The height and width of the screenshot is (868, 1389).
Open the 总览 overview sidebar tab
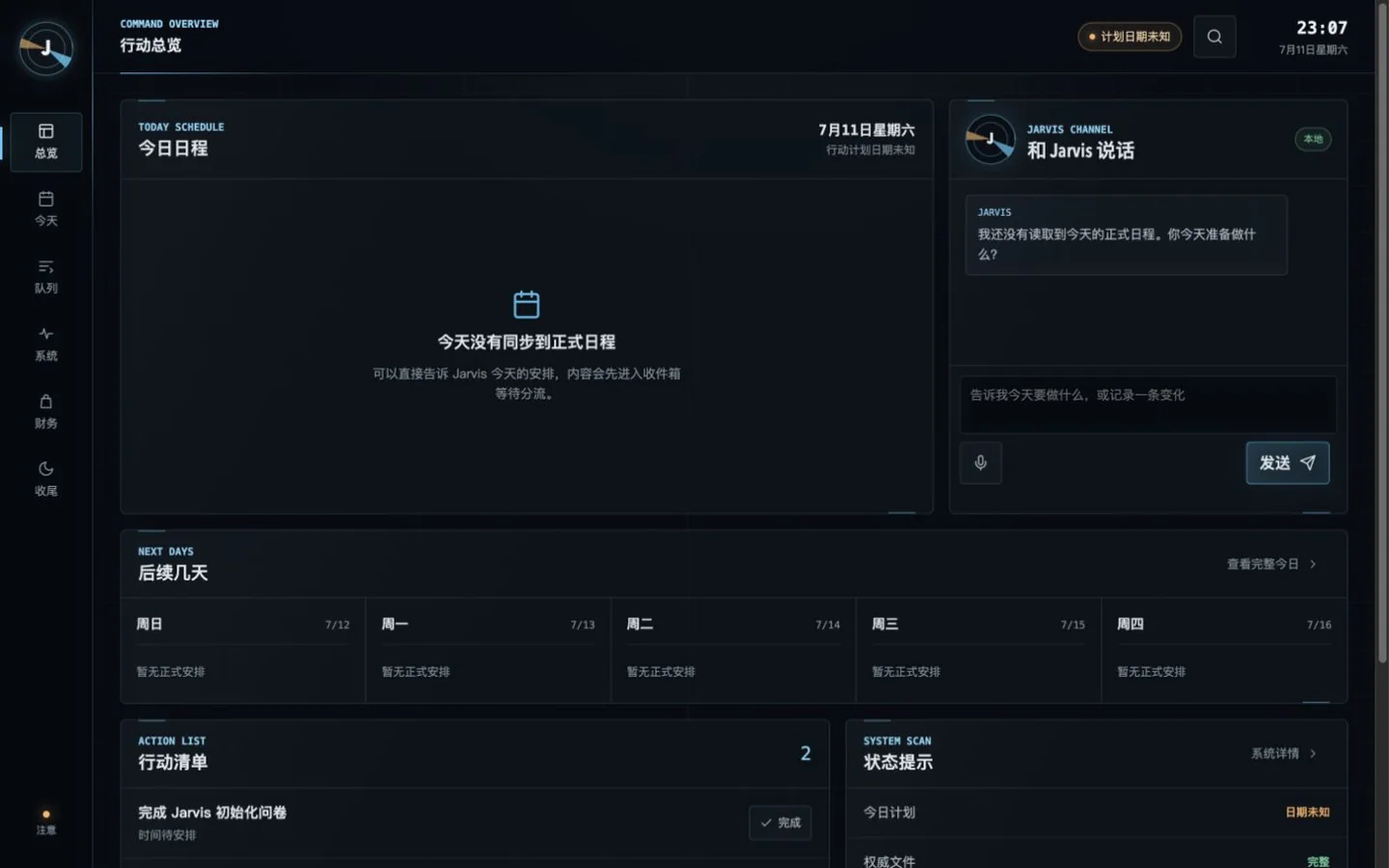point(45,142)
